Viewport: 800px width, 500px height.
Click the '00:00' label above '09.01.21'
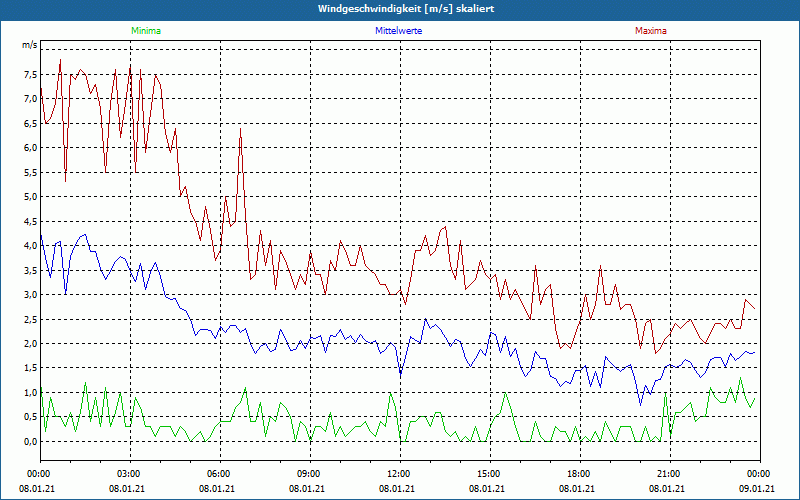[x=760, y=474]
